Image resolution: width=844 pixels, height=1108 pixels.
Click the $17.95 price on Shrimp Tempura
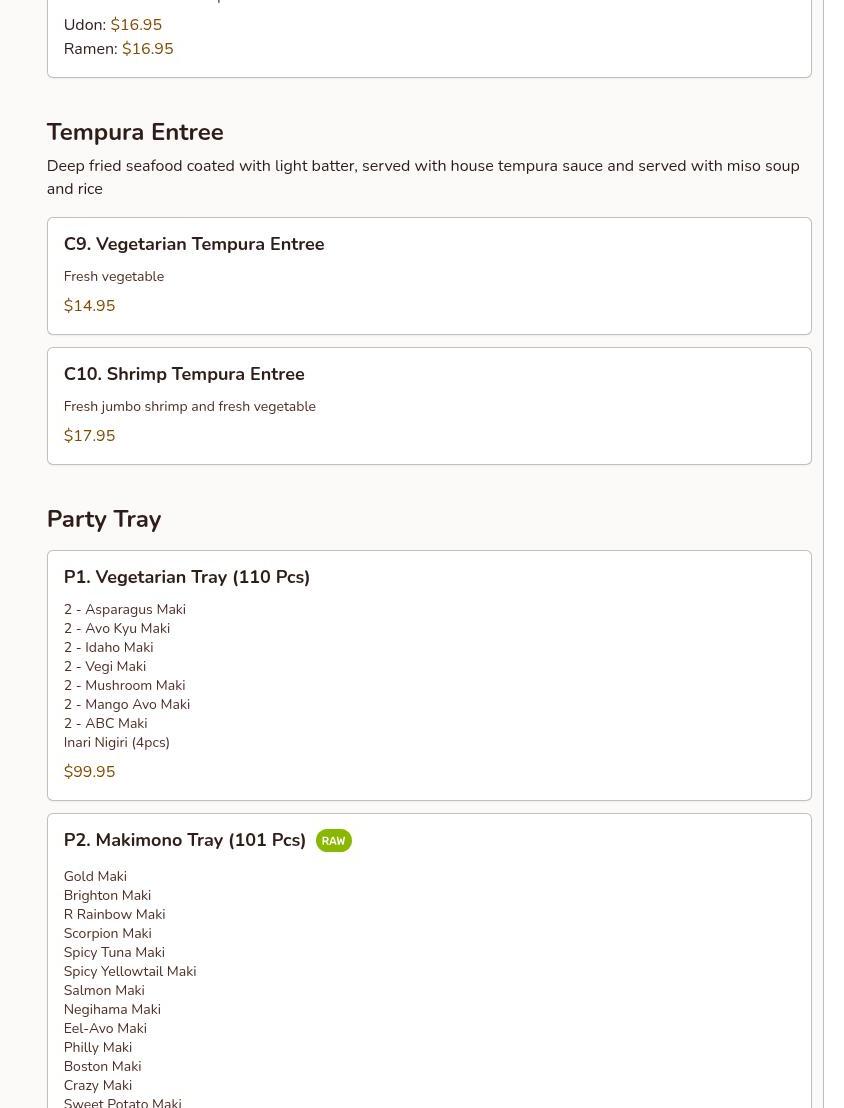coord(89,436)
